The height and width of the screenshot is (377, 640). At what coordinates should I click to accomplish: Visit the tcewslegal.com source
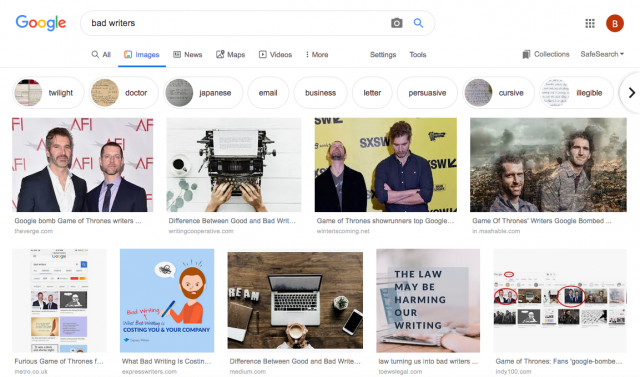(x=400, y=372)
